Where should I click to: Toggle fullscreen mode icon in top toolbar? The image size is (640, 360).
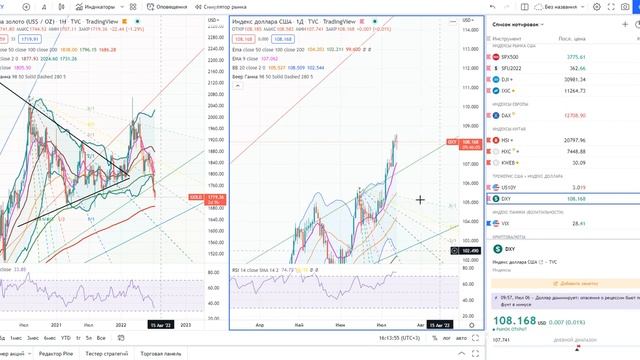(x=611, y=7)
